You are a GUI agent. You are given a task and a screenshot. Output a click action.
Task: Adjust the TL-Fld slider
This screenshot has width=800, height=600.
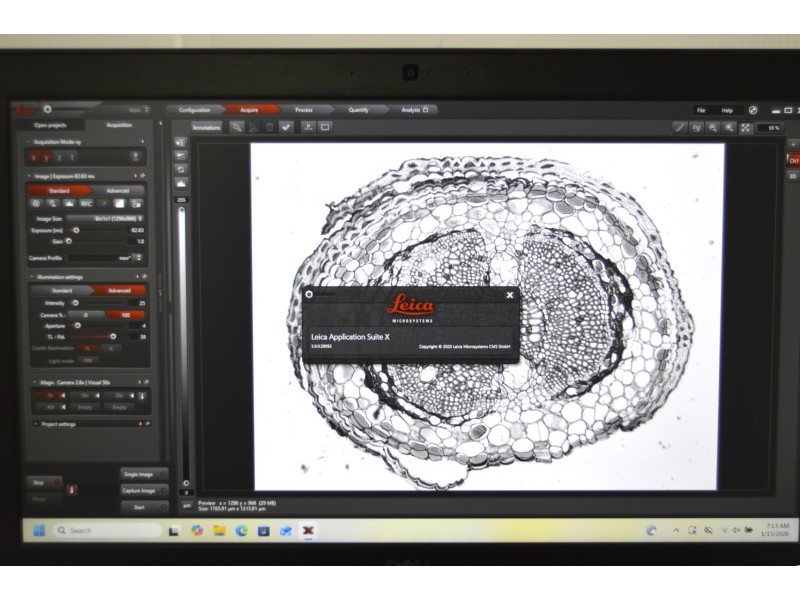[x=113, y=337]
